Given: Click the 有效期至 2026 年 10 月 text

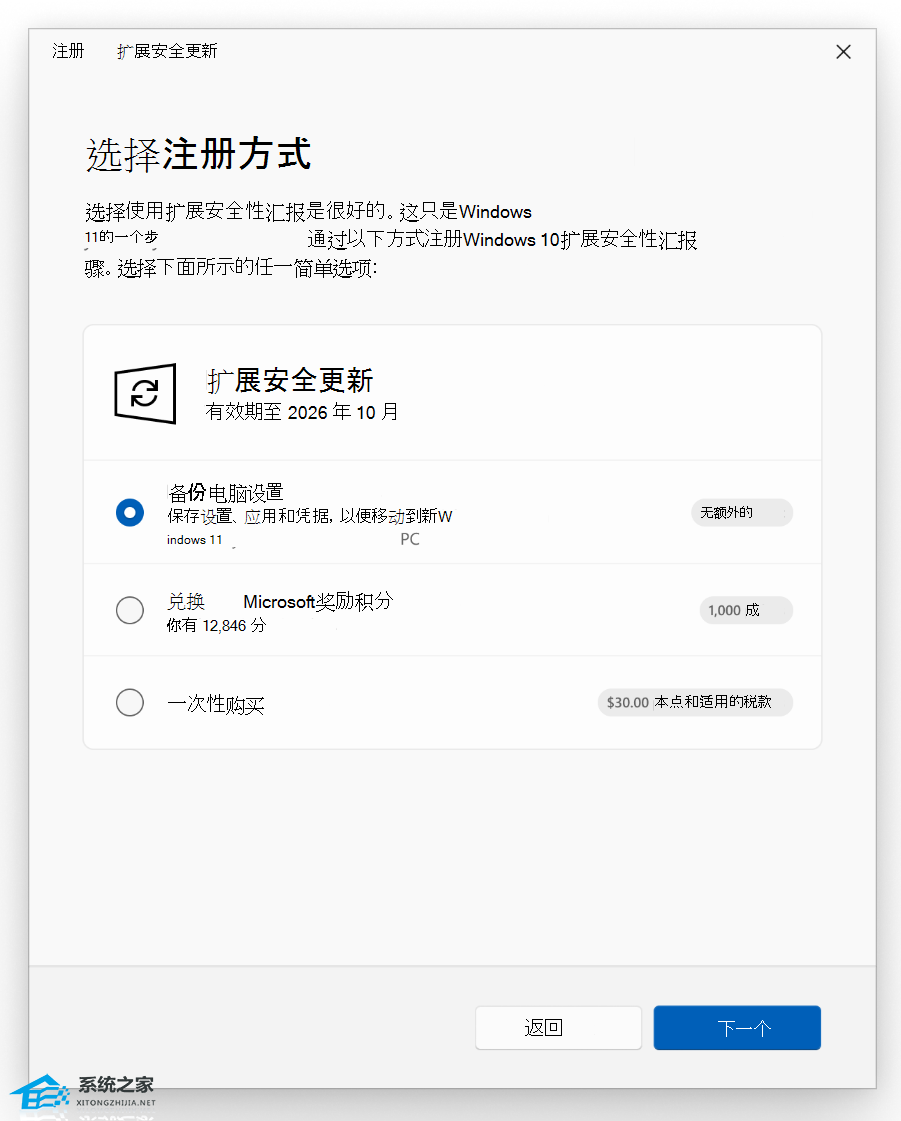Looking at the screenshot, I should pyautogui.click(x=302, y=413).
